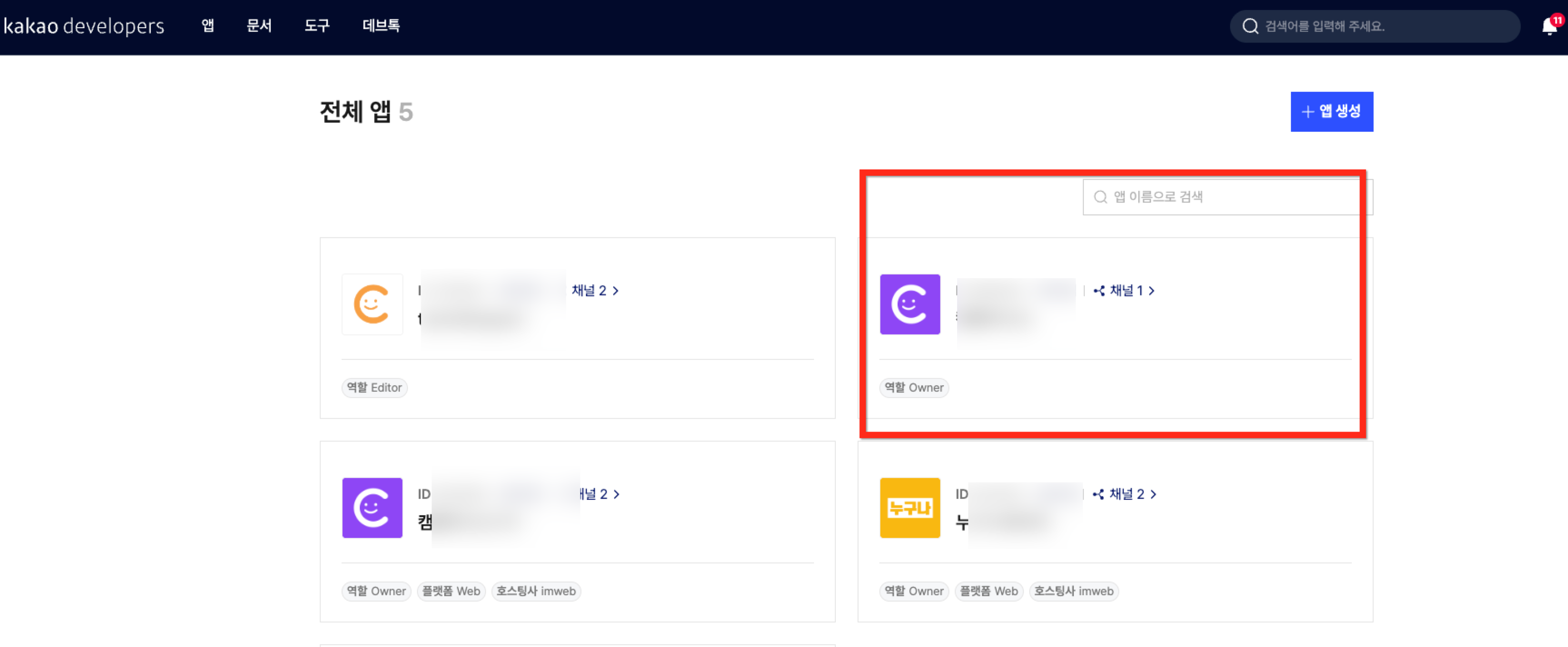Click the share icon in 누구나 card
Image resolution: width=1568 pixels, height=647 pixels.
(1099, 494)
